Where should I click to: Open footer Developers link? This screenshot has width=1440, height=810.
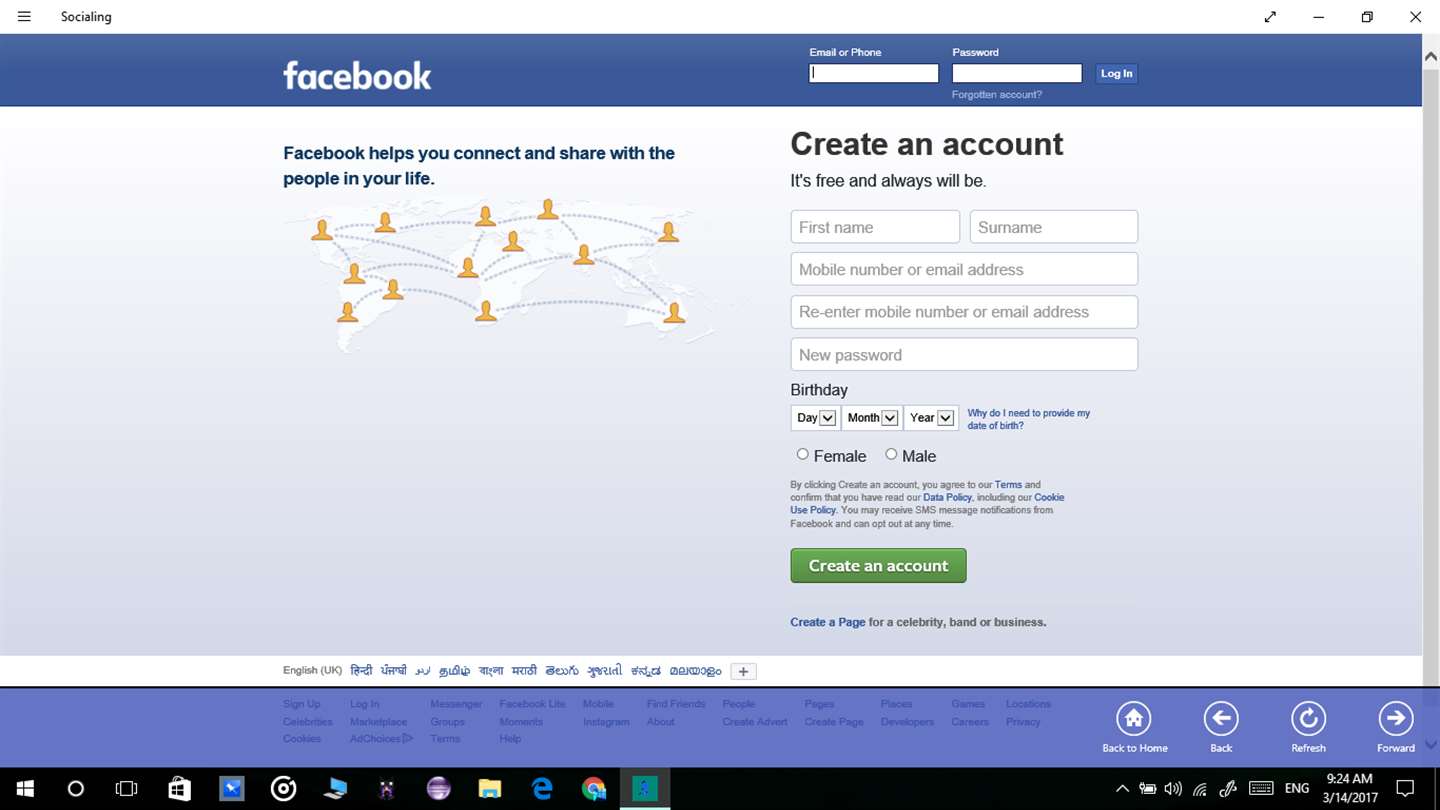tap(907, 722)
